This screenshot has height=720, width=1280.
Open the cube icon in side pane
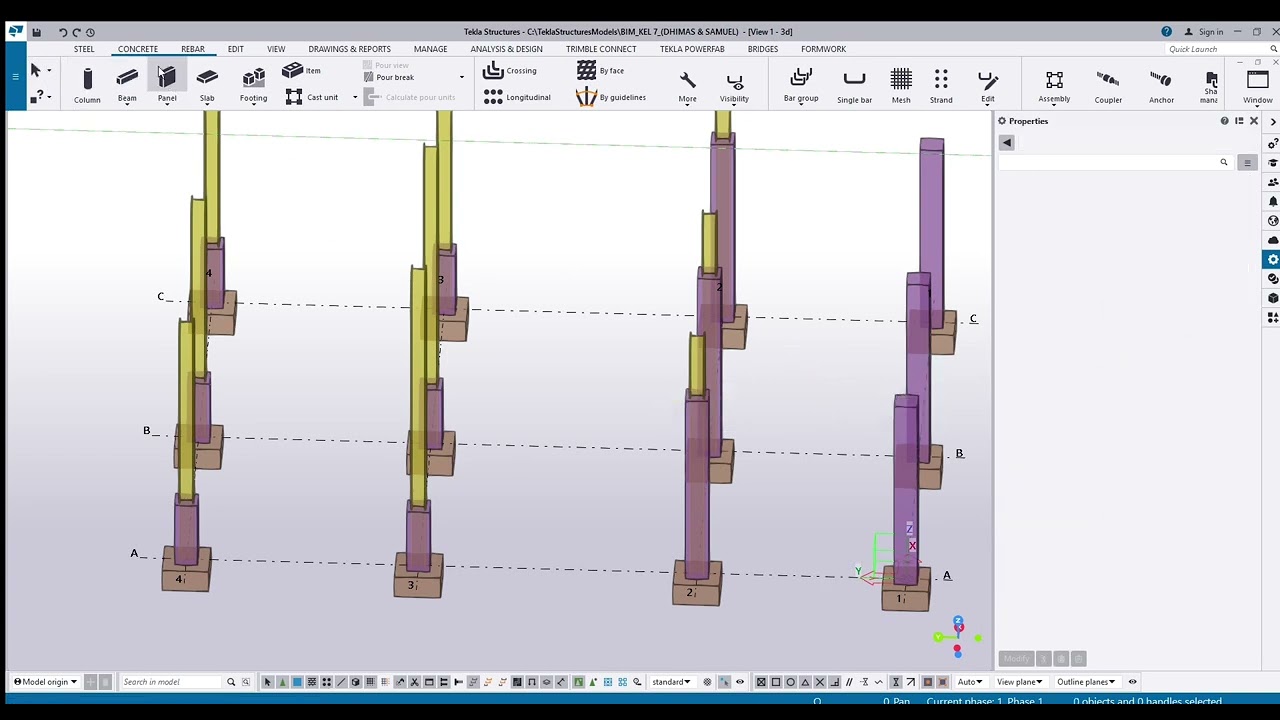point(1273,298)
